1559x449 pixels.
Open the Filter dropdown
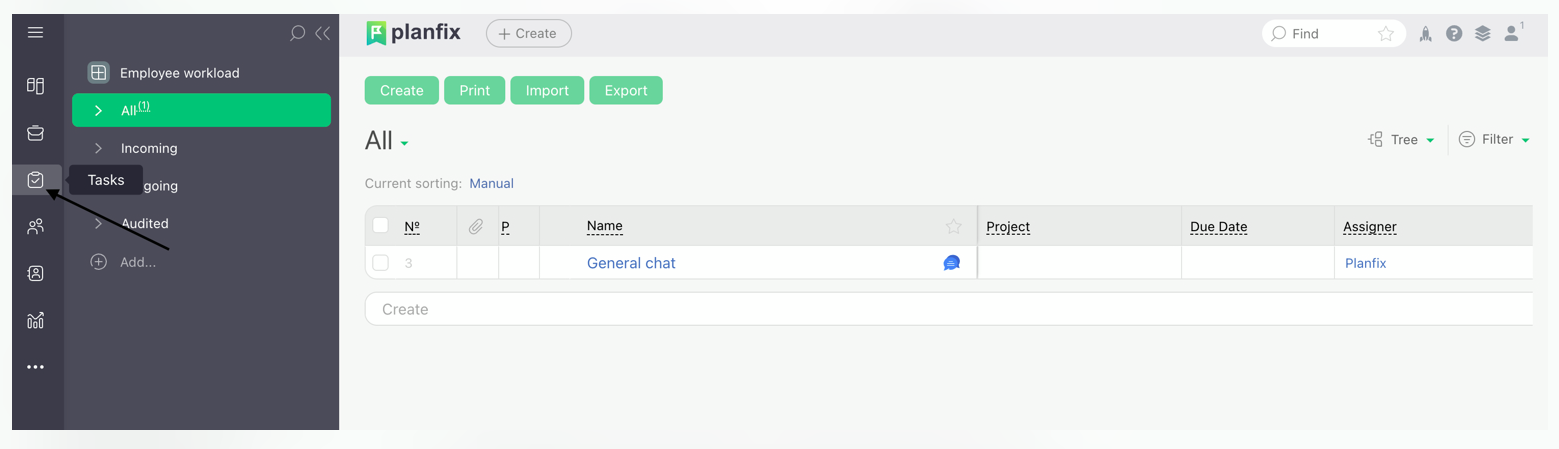(1495, 140)
